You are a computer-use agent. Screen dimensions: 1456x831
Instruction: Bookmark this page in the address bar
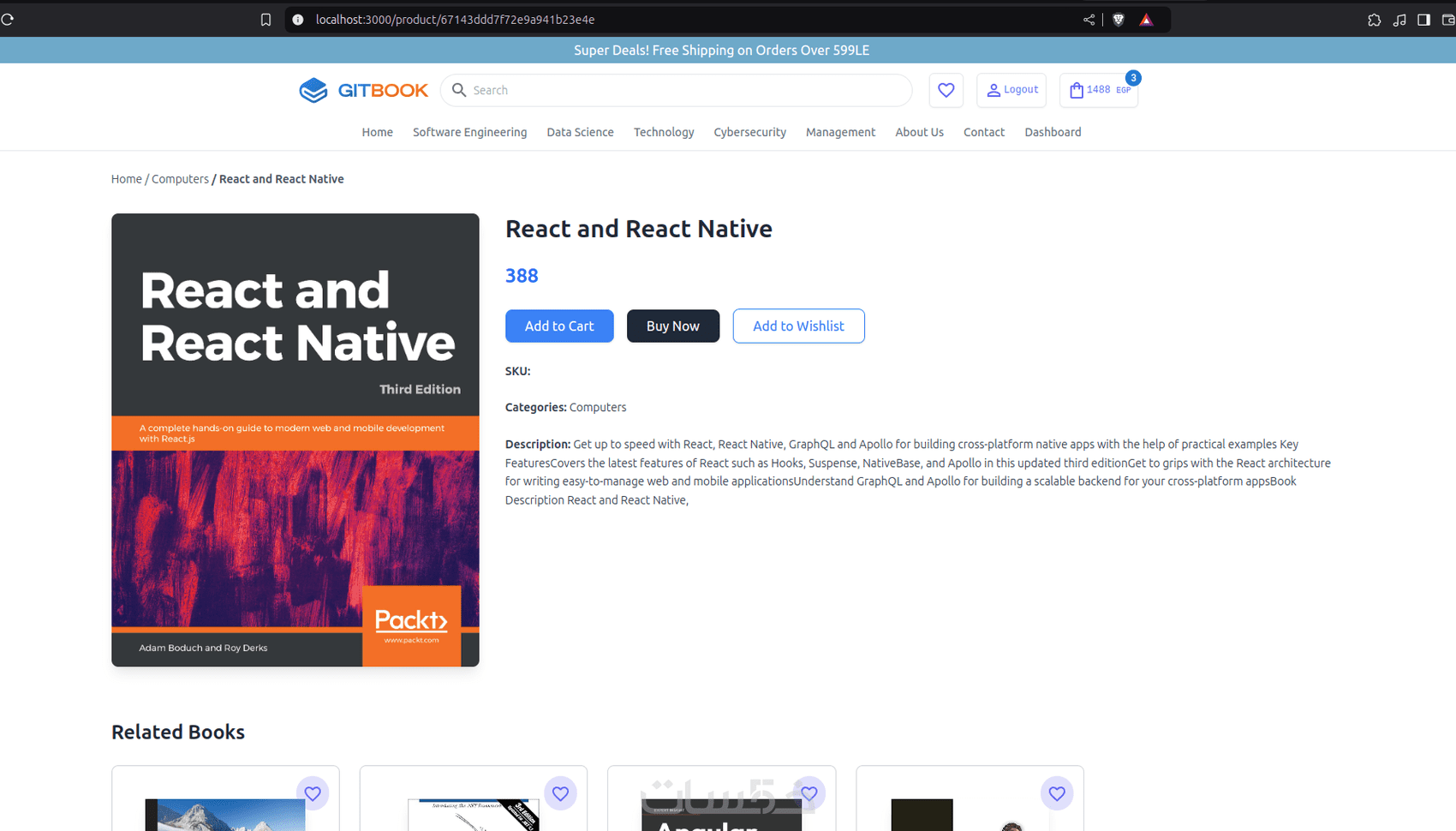tap(266, 20)
